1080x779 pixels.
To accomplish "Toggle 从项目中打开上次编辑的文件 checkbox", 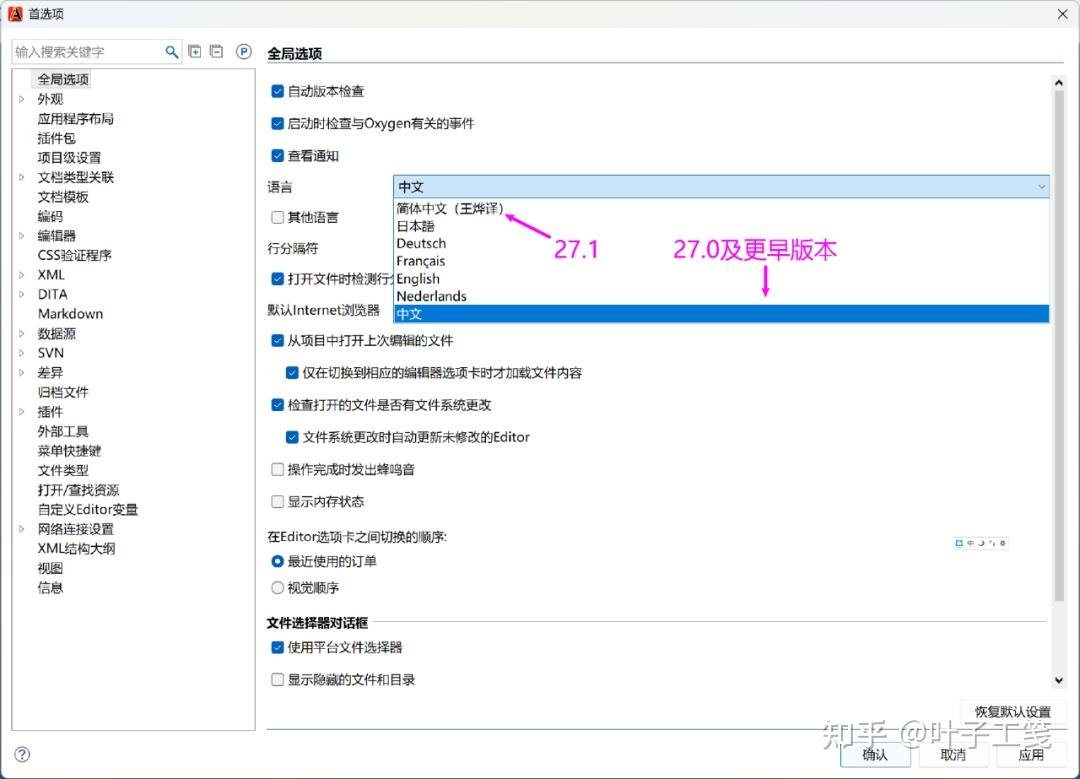I will pos(278,340).
